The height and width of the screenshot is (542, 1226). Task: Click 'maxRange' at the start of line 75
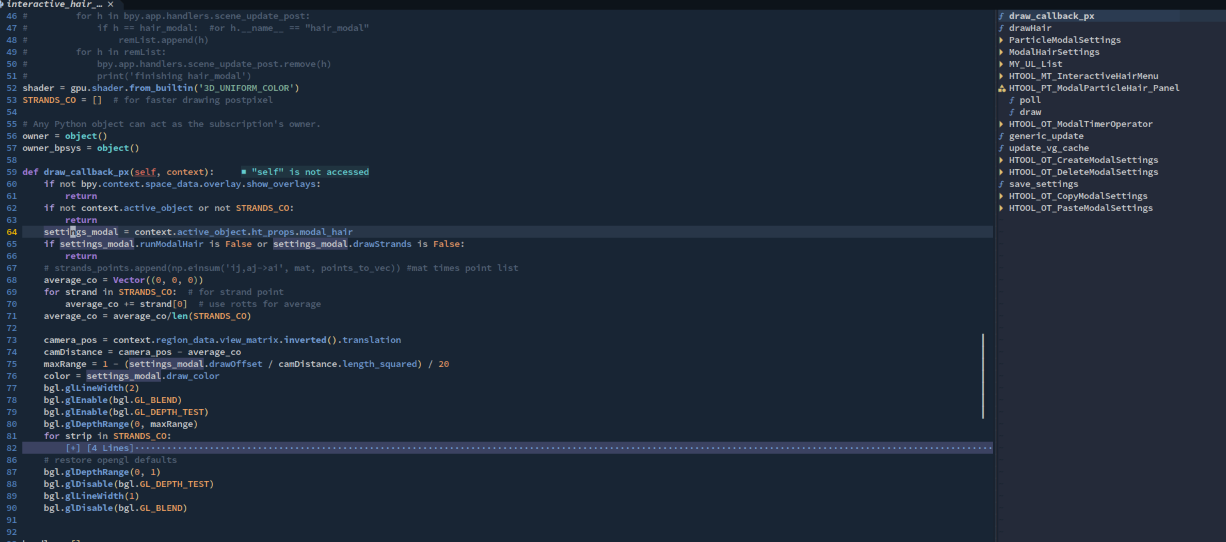point(65,364)
